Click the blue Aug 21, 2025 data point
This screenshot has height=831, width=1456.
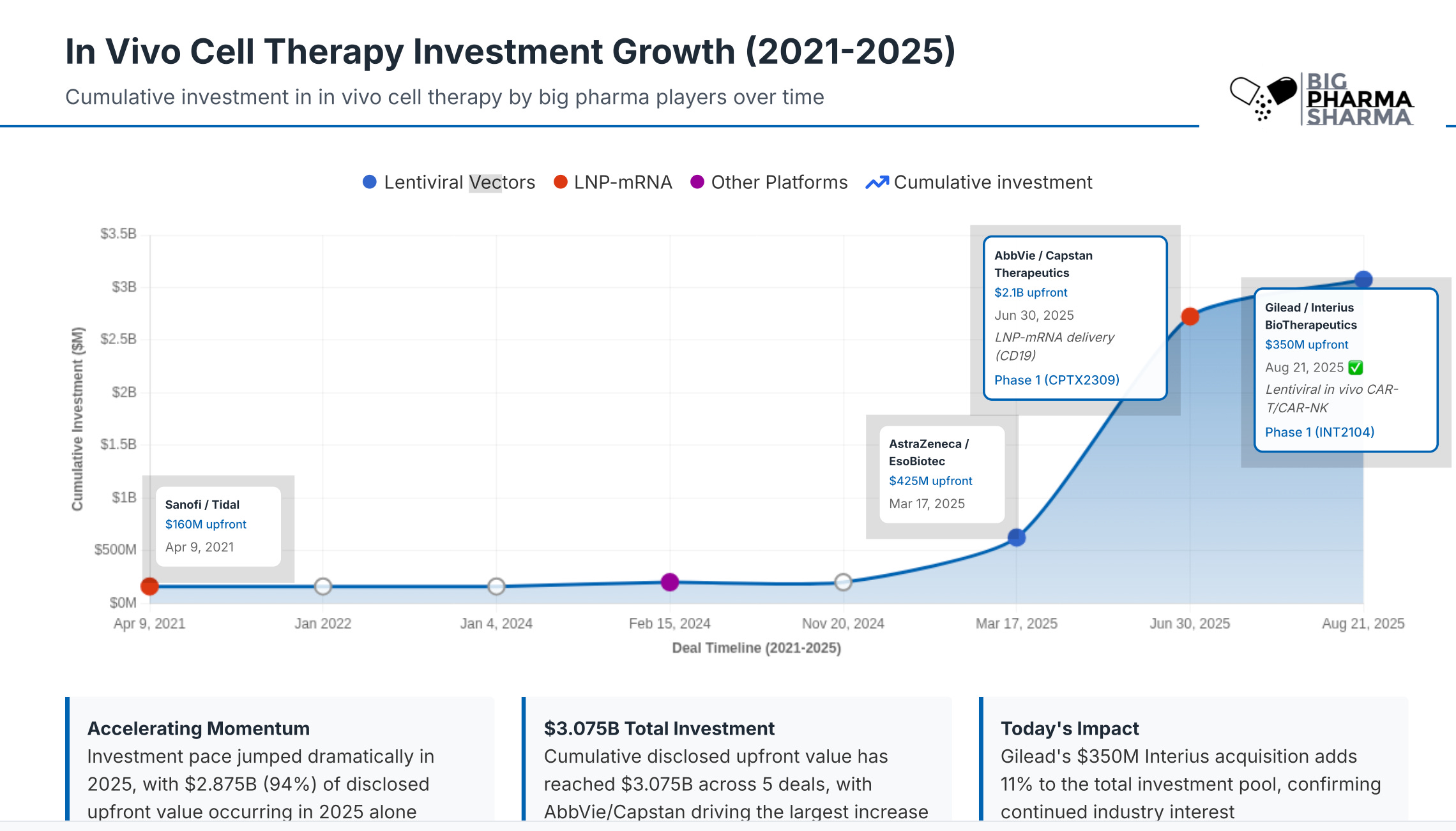(1363, 280)
